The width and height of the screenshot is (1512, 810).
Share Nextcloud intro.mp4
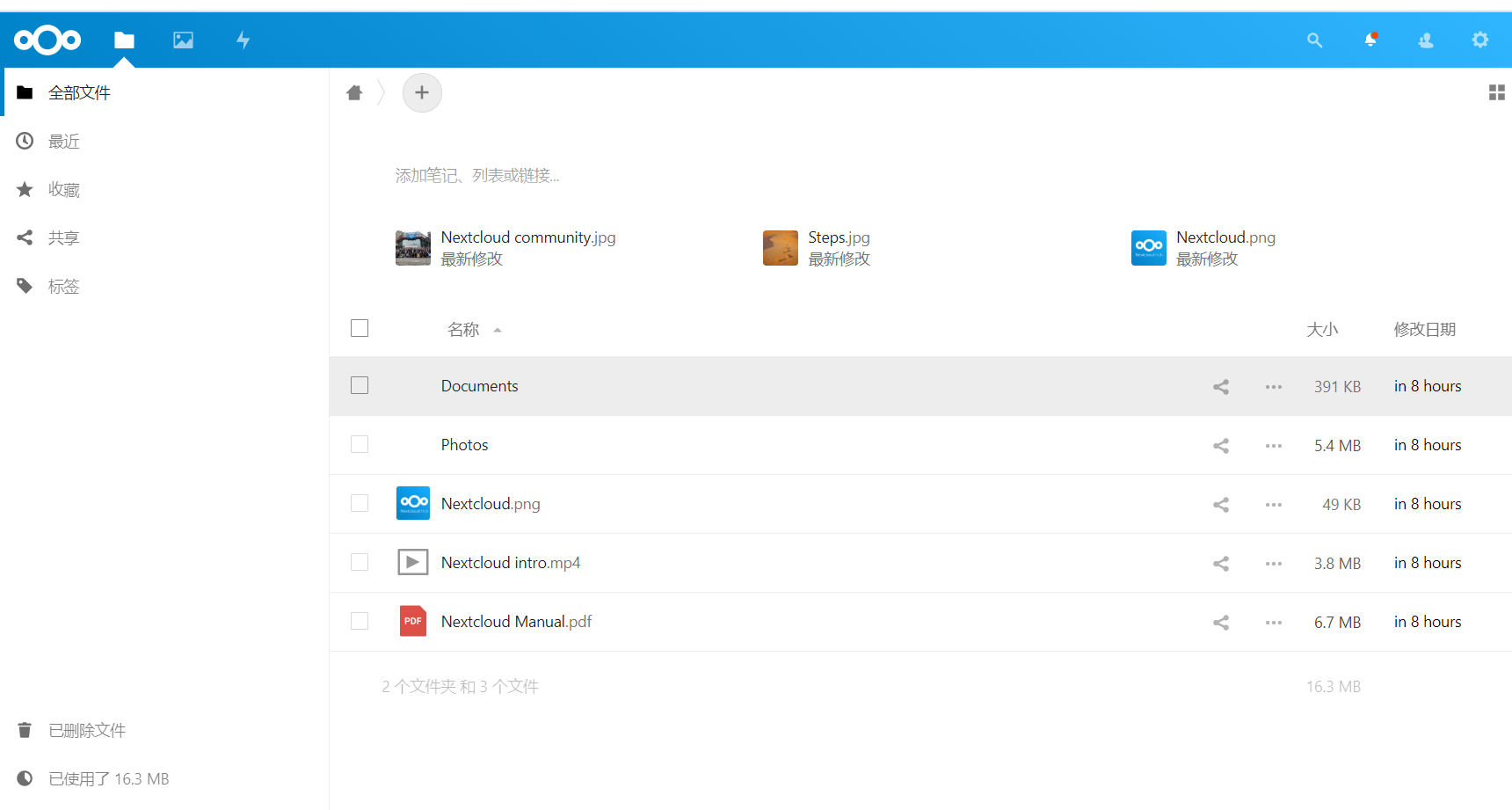(x=1221, y=563)
